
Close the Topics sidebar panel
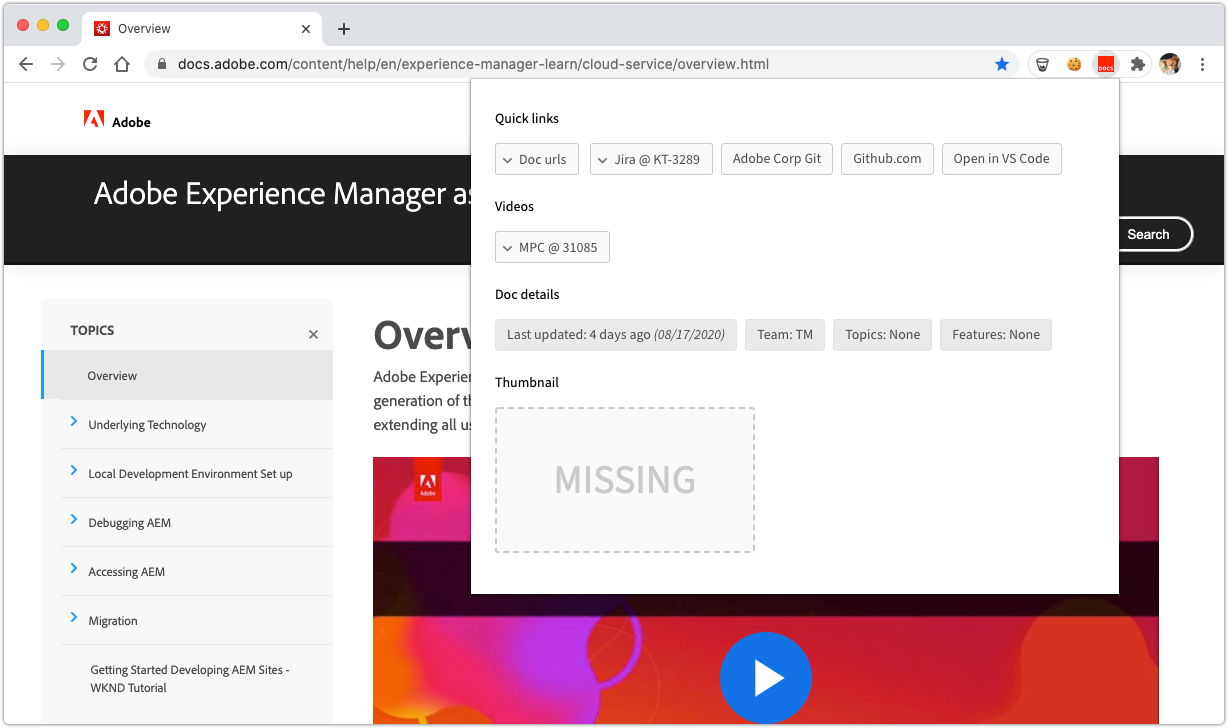coord(313,334)
